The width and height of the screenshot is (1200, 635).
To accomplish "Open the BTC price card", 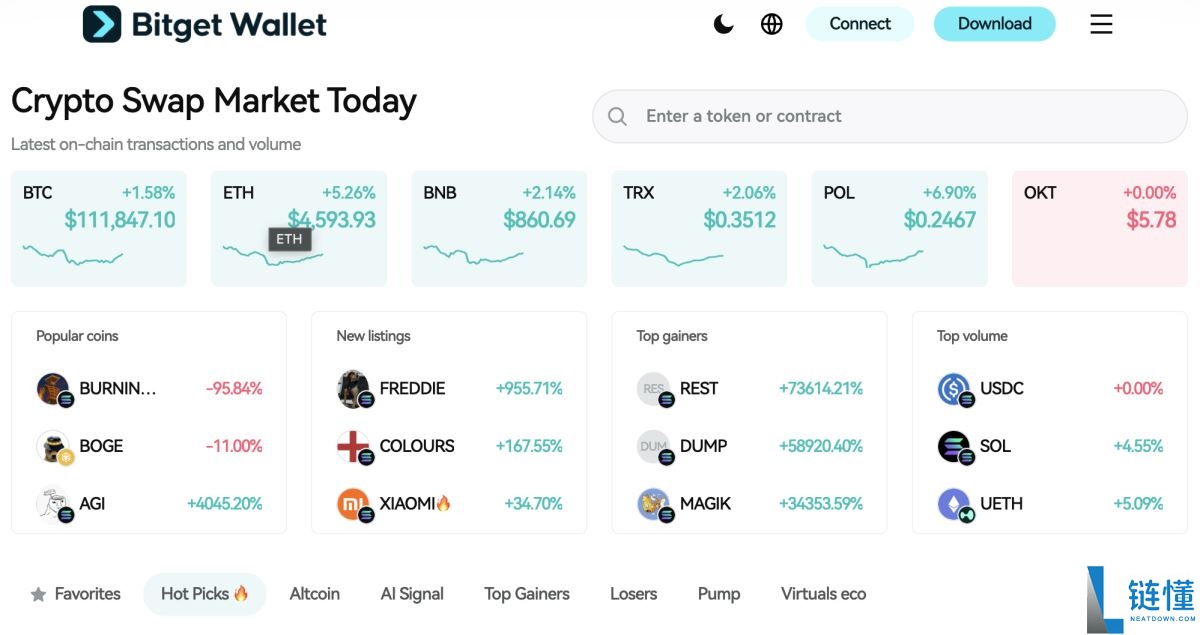I will 98,229.
